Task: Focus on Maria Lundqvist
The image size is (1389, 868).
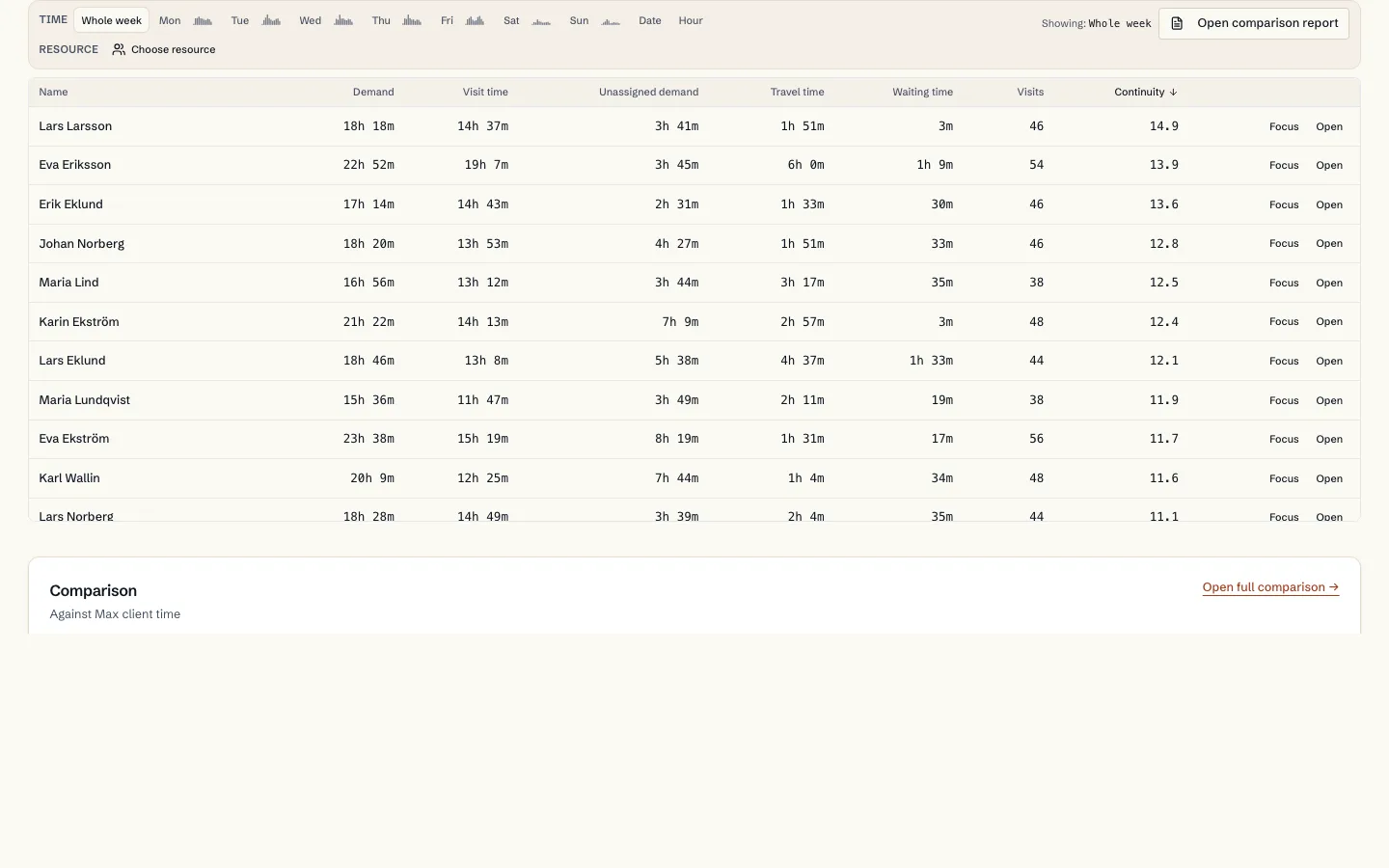Action: [x=1284, y=400]
